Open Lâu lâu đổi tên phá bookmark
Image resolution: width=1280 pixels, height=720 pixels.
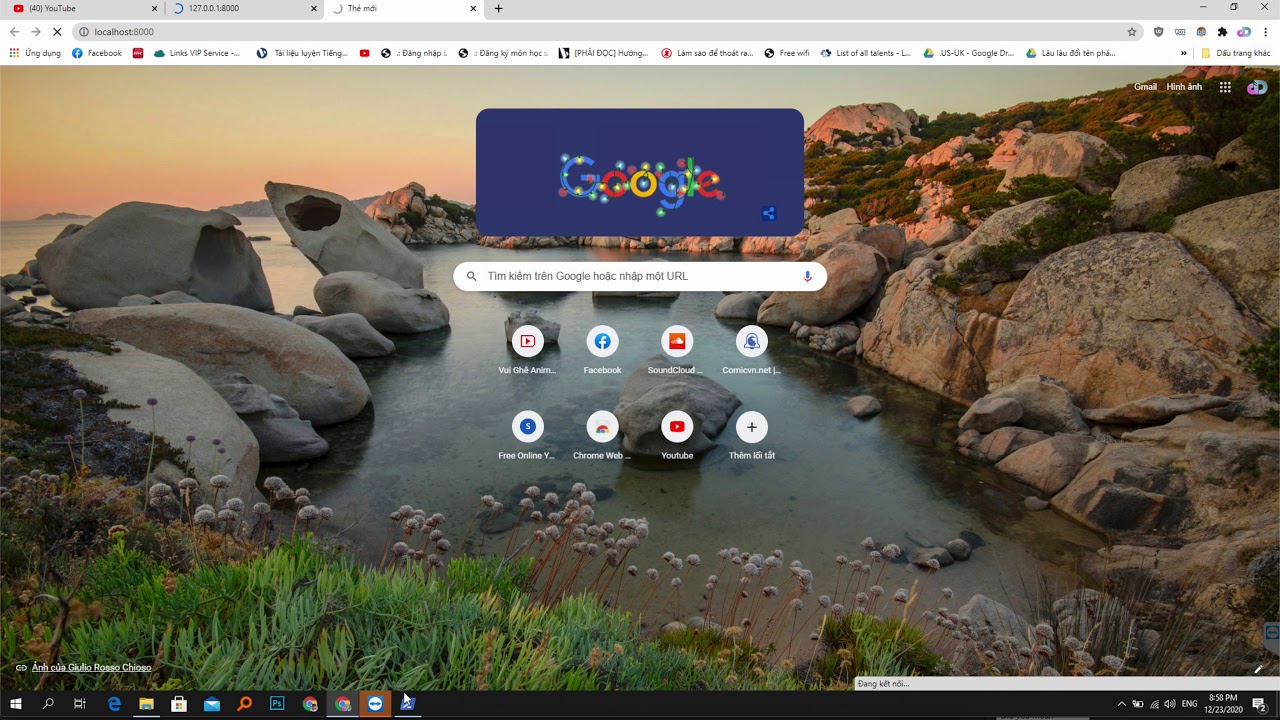click(x=1070, y=53)
